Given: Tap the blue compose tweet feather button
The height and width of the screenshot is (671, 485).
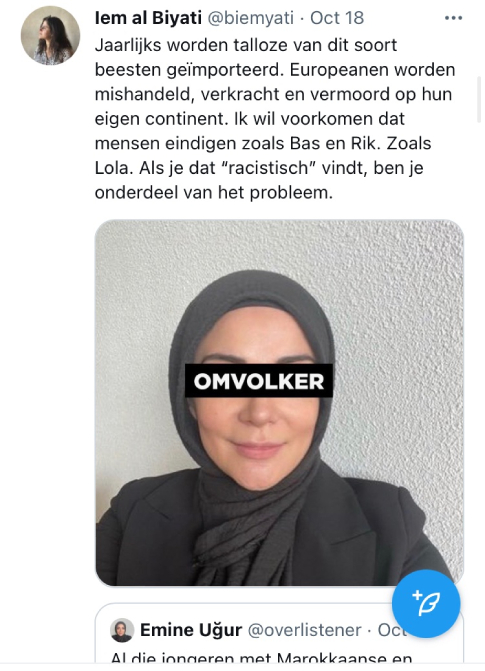Looking at the screenshot, I should pyautogui.click(x=426, y=604).
